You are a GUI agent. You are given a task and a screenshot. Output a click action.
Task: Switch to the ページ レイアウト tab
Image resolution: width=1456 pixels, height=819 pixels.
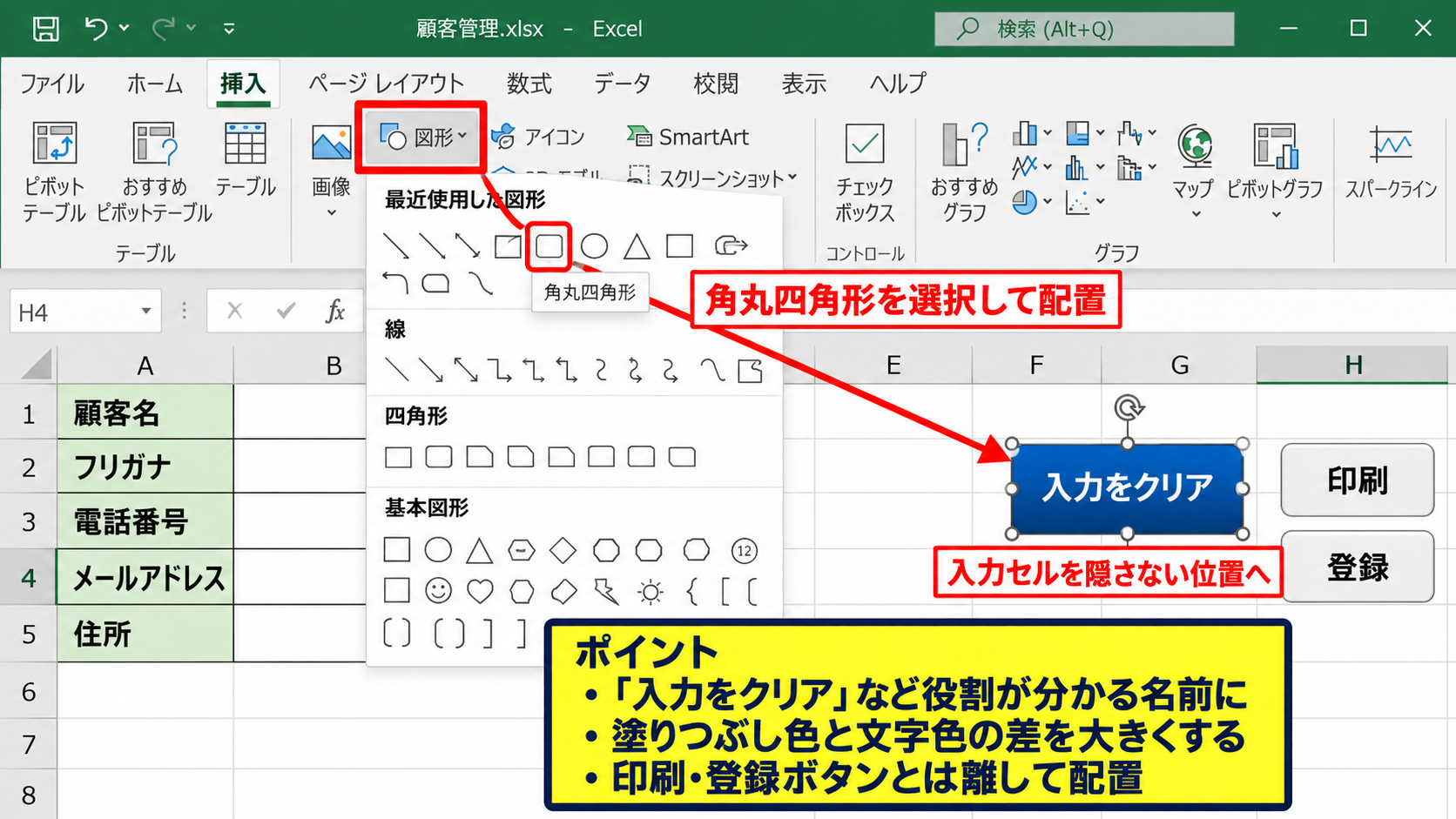[x=386, y=84]
